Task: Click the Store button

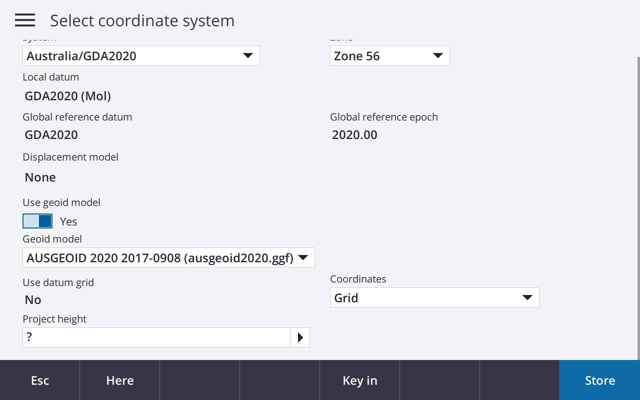Action: 600,380
